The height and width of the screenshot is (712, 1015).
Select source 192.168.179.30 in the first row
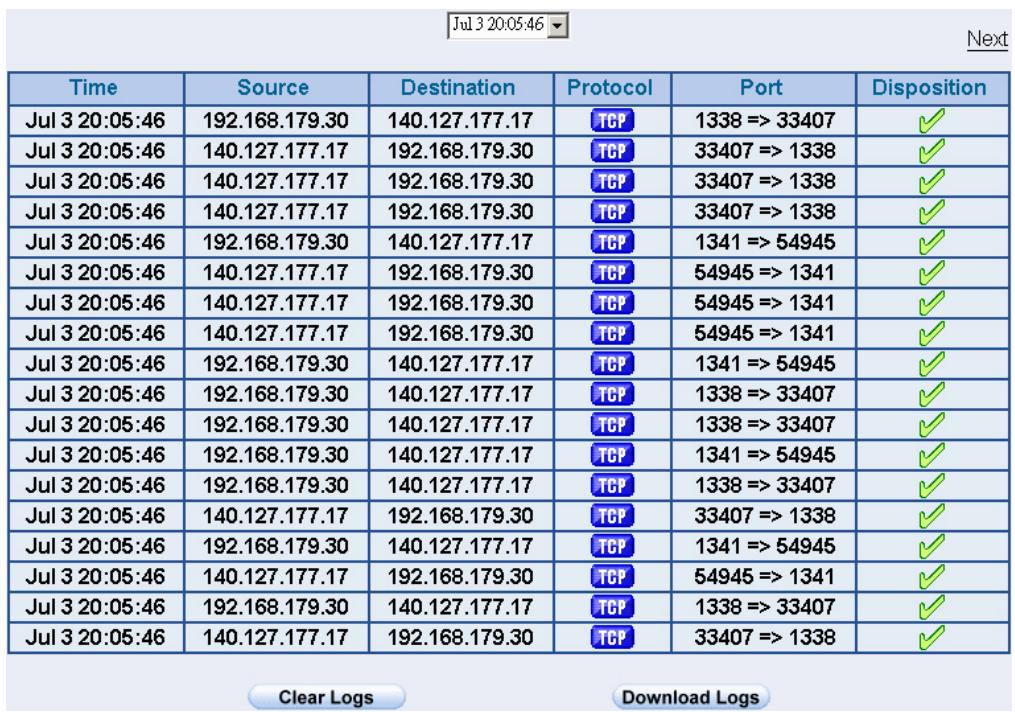pos(276,120)
